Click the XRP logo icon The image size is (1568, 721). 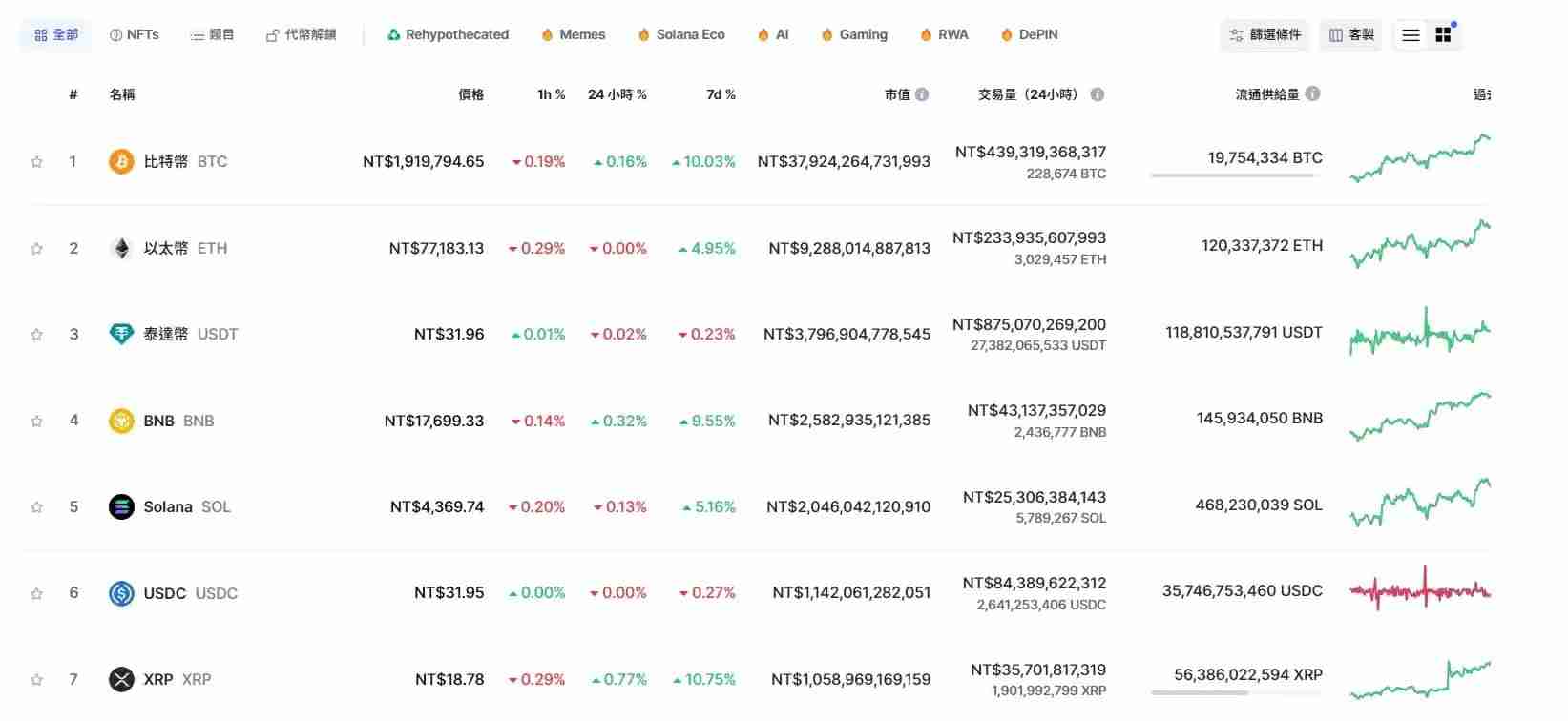coord(120,679)
